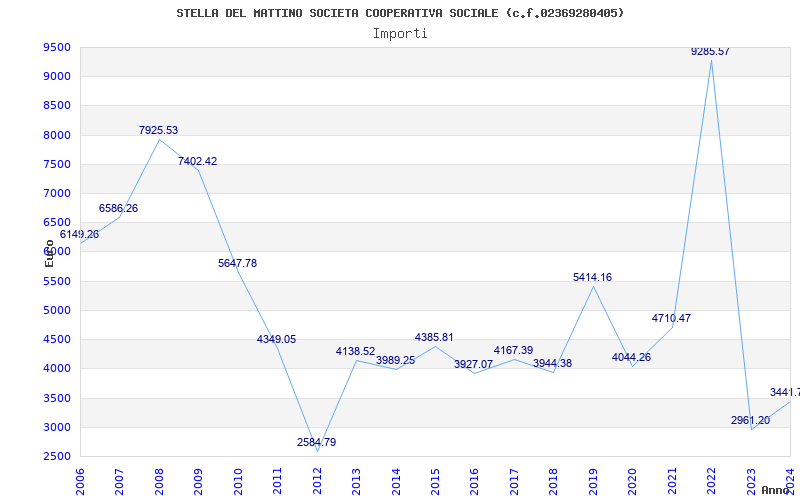Click the 4044.26 data label
Viewport: 800px width, 500px height.
pyautogui.click(x=632, y=357)
